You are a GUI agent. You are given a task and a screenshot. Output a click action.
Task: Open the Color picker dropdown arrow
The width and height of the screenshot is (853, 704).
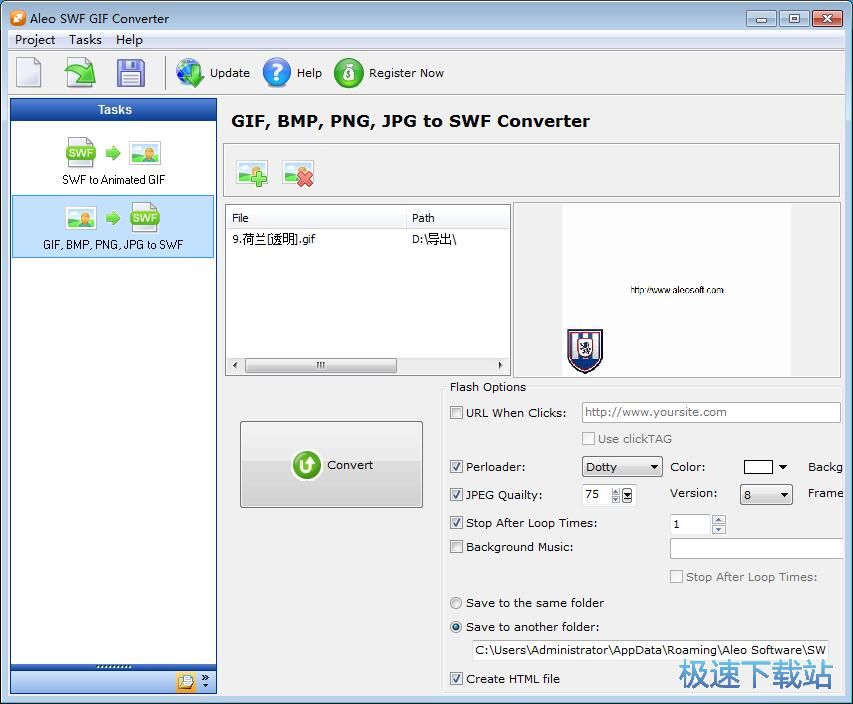coord(783,467)
